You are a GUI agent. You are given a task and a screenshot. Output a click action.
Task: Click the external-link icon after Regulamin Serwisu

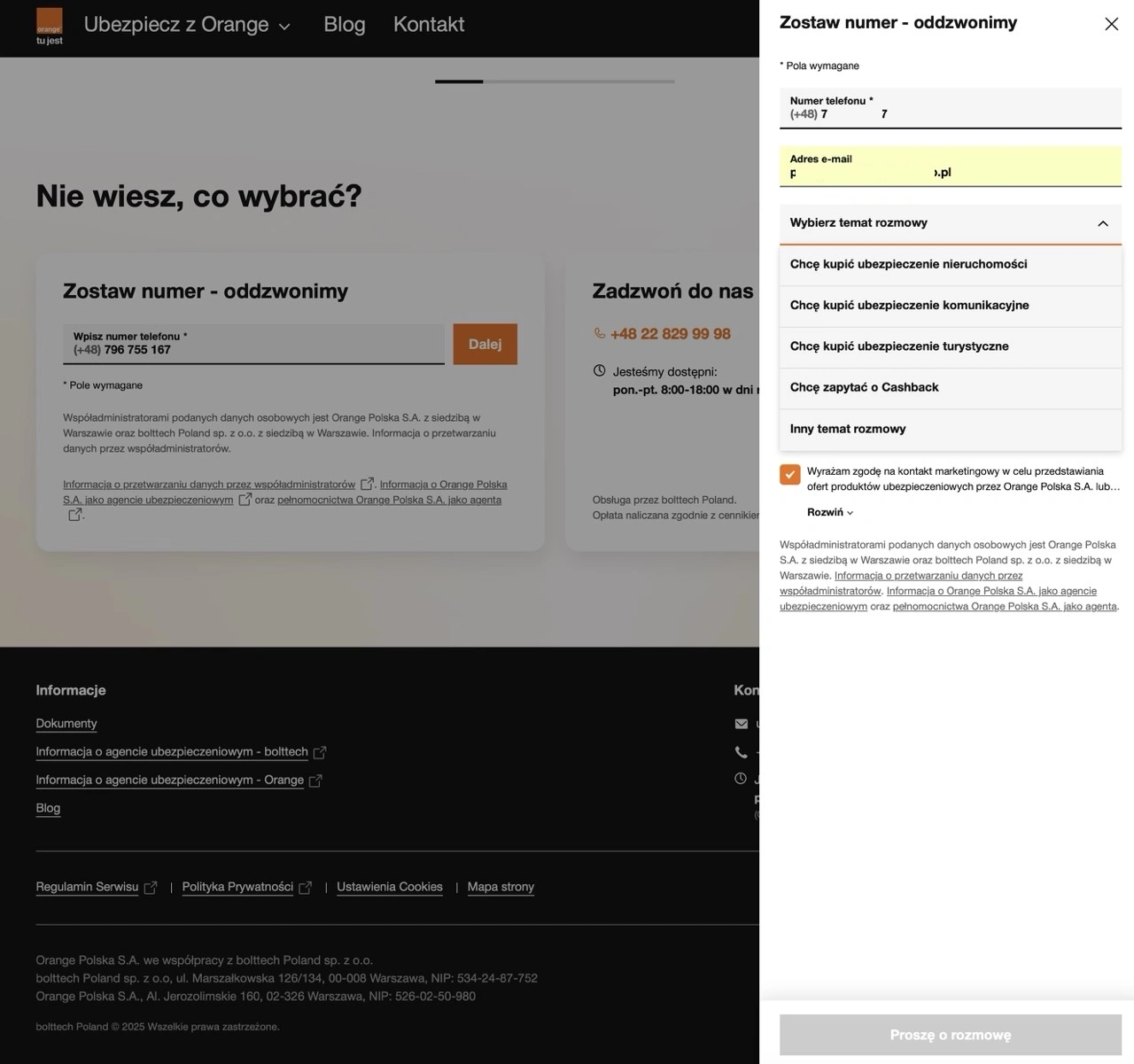tap(151, 886)
